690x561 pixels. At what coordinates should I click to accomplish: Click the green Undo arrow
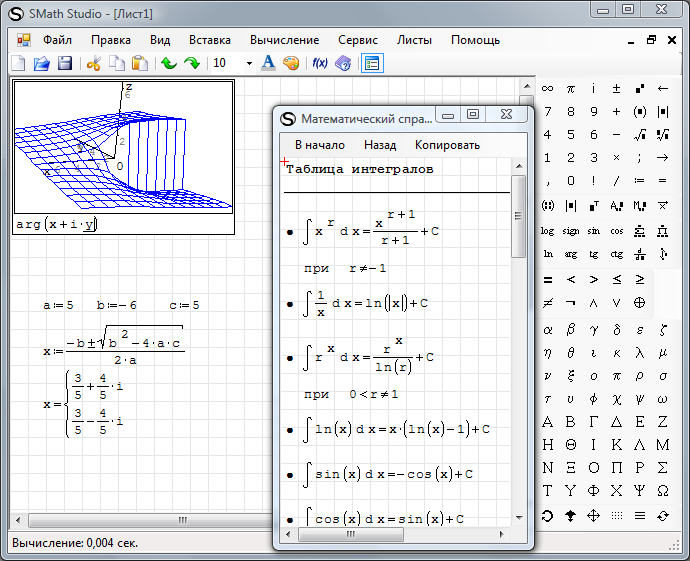click(169, 63)
